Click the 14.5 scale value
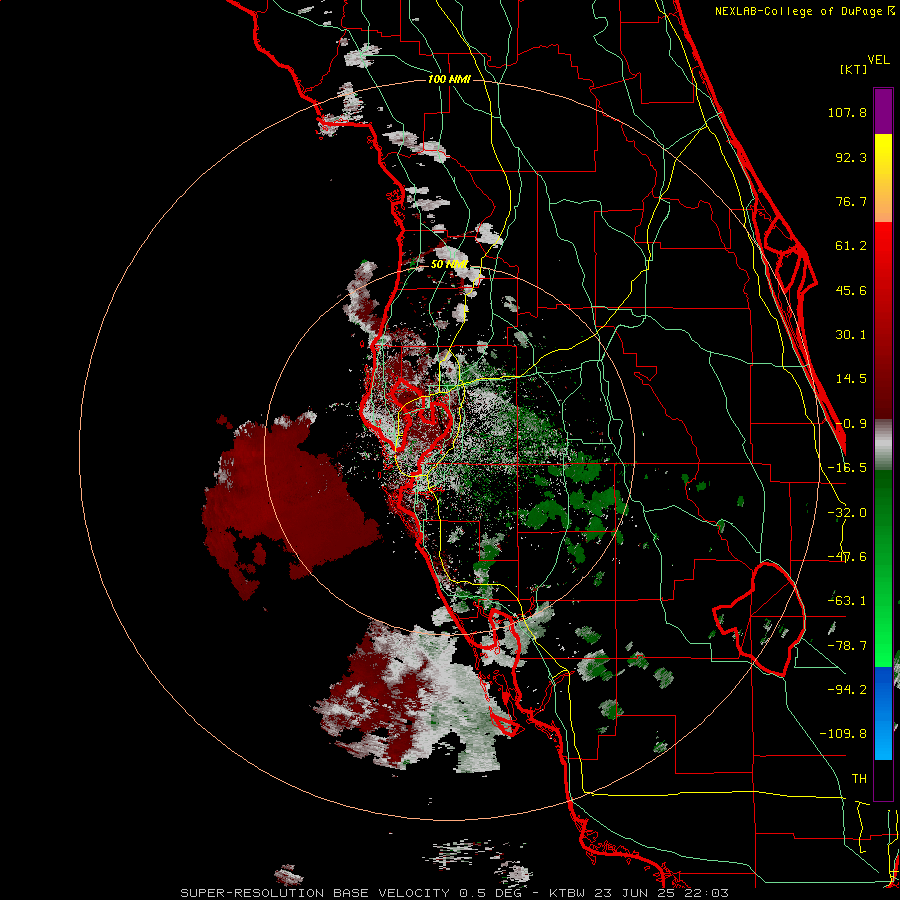The width and height of the screenshot is (900, 900). pyautogui.click(x=851, y=379)
